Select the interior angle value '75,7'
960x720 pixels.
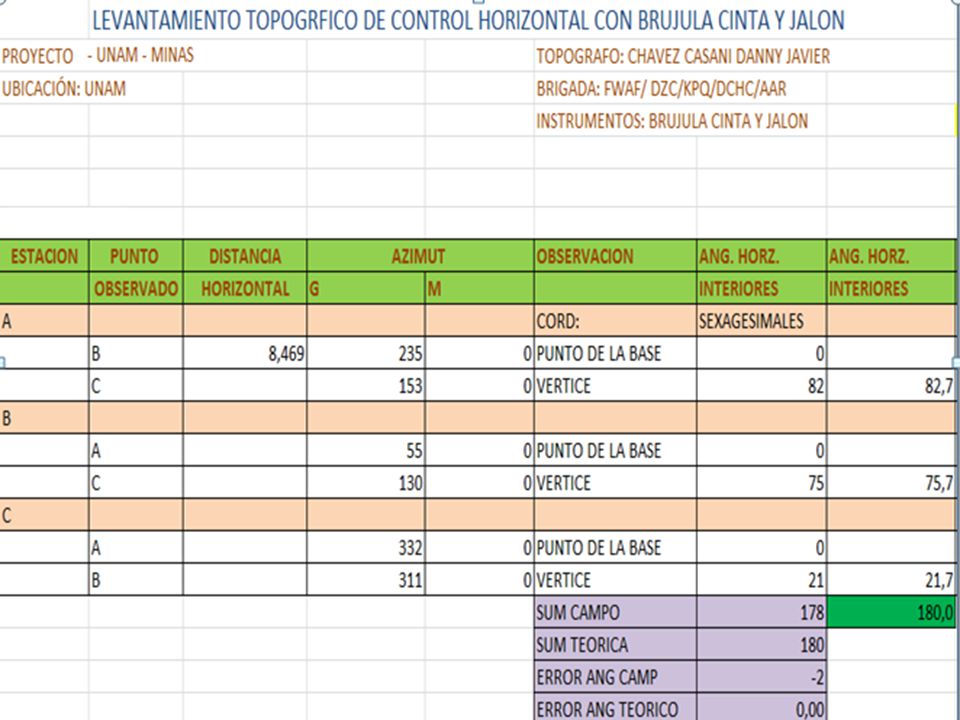[891, 483]
